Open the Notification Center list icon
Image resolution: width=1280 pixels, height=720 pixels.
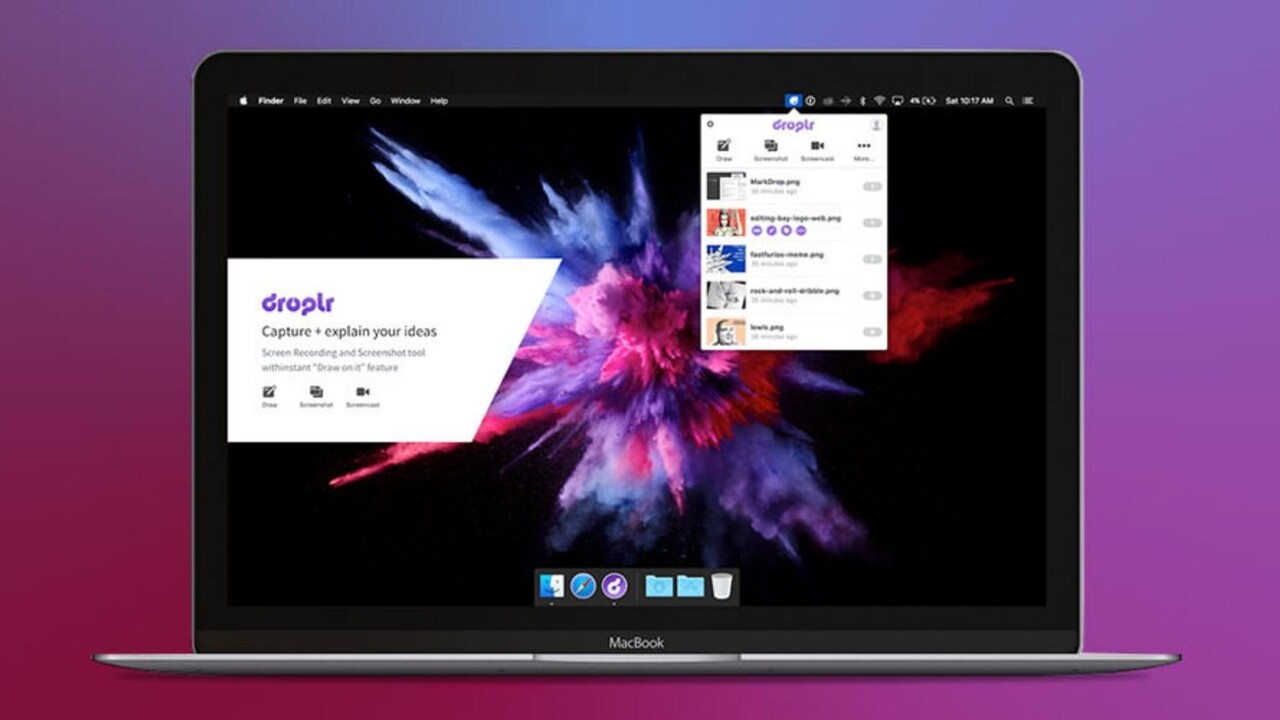(1028, 100)
